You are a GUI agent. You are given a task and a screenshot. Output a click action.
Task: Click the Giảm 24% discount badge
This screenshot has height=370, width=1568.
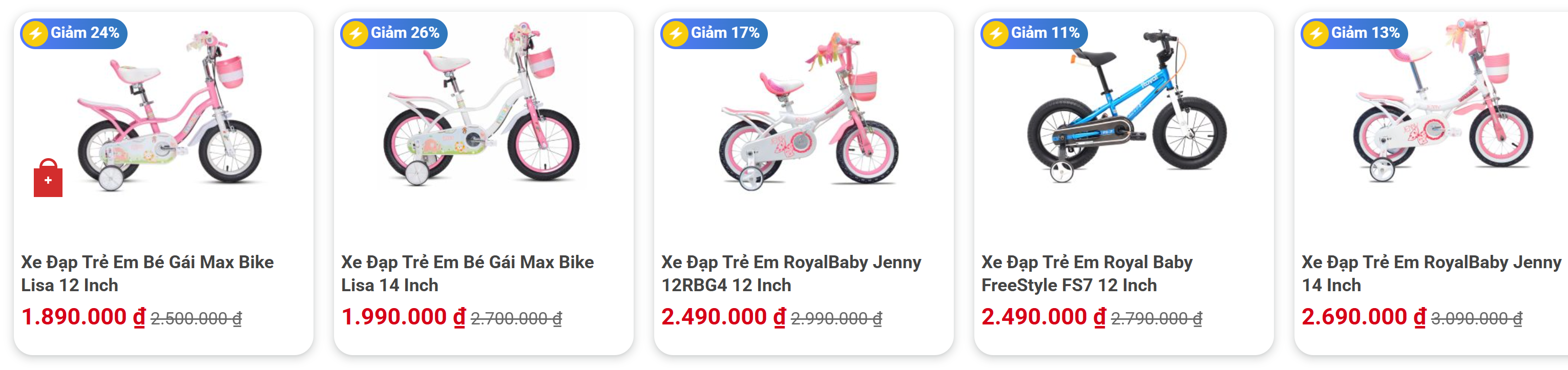[74, 33]
